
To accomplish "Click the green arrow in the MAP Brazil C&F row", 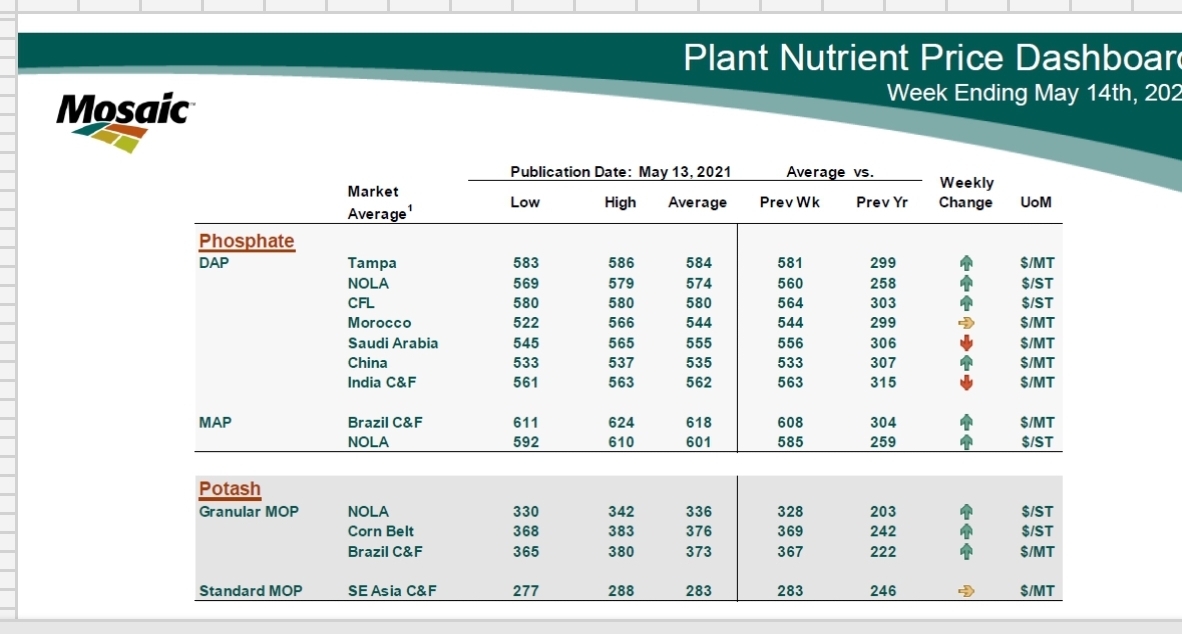I will 965,423.
